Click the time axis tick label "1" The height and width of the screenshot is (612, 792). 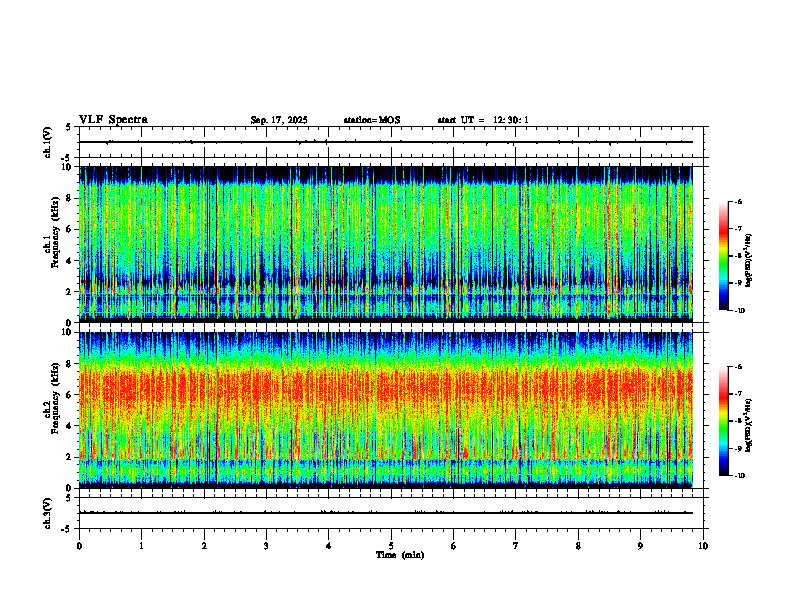[141, 546]
